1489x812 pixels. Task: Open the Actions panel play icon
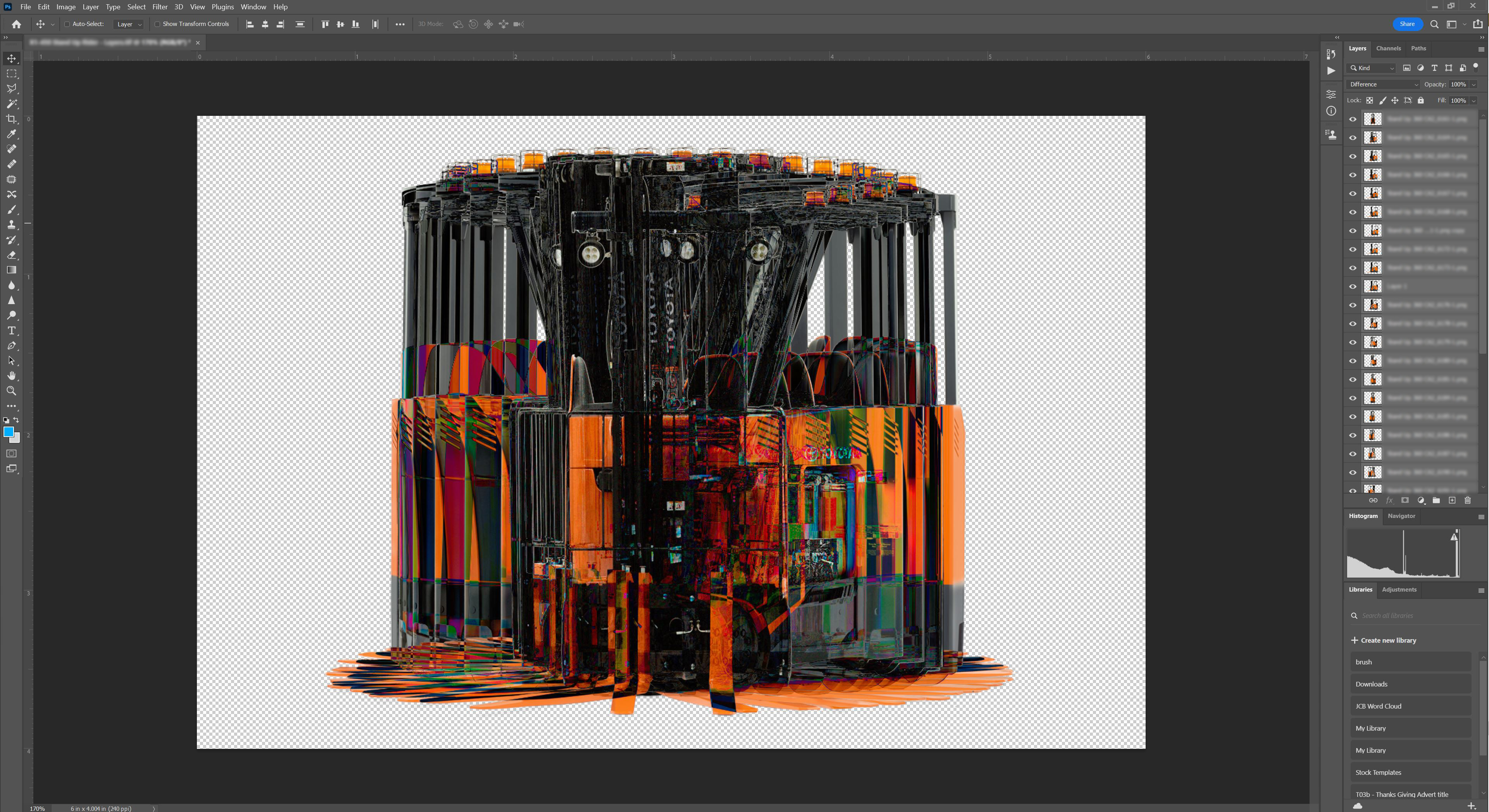click(1331, 71)
